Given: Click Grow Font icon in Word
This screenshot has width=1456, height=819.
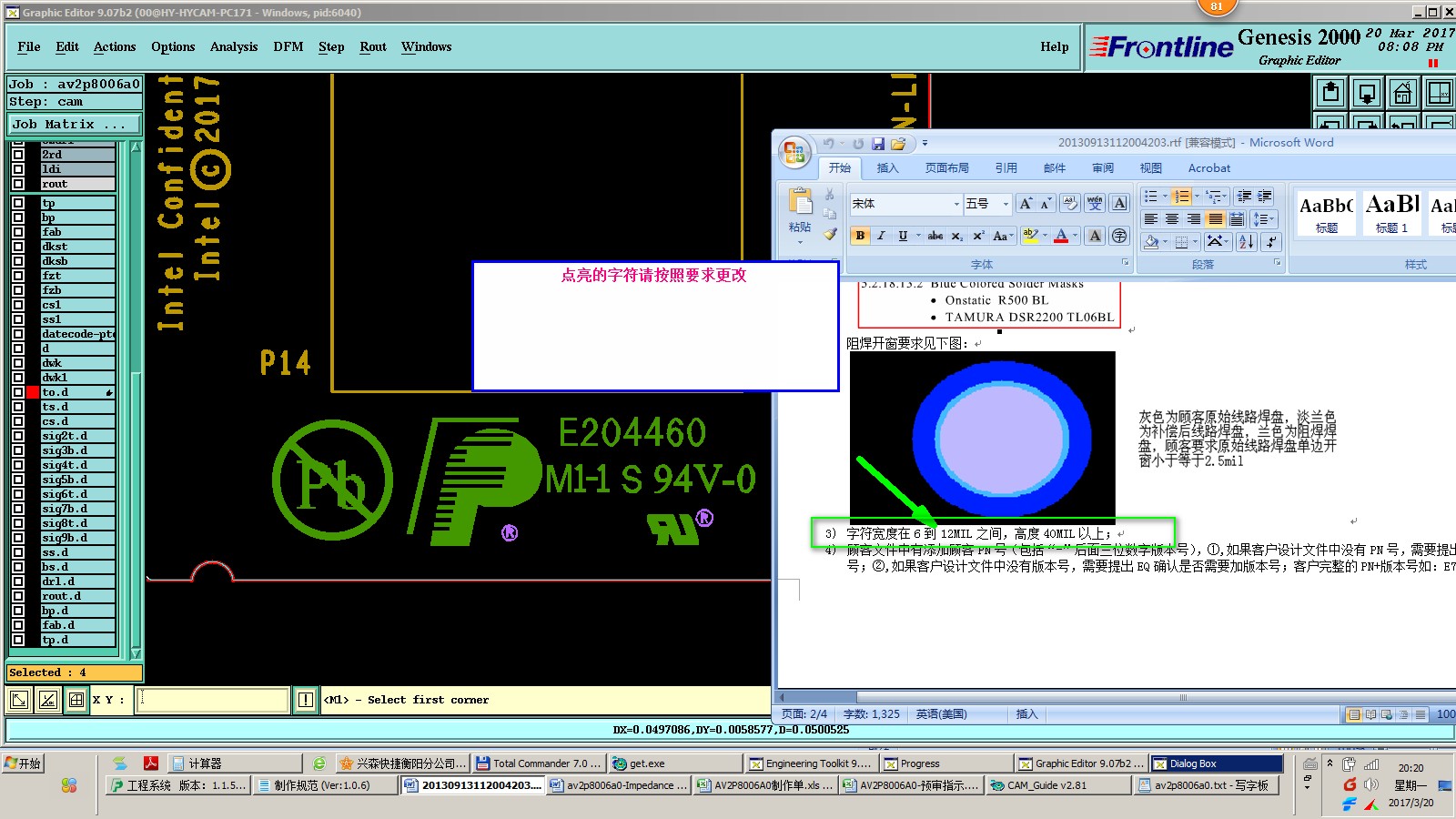Looking at the screenshot, I should point(1026,204).
